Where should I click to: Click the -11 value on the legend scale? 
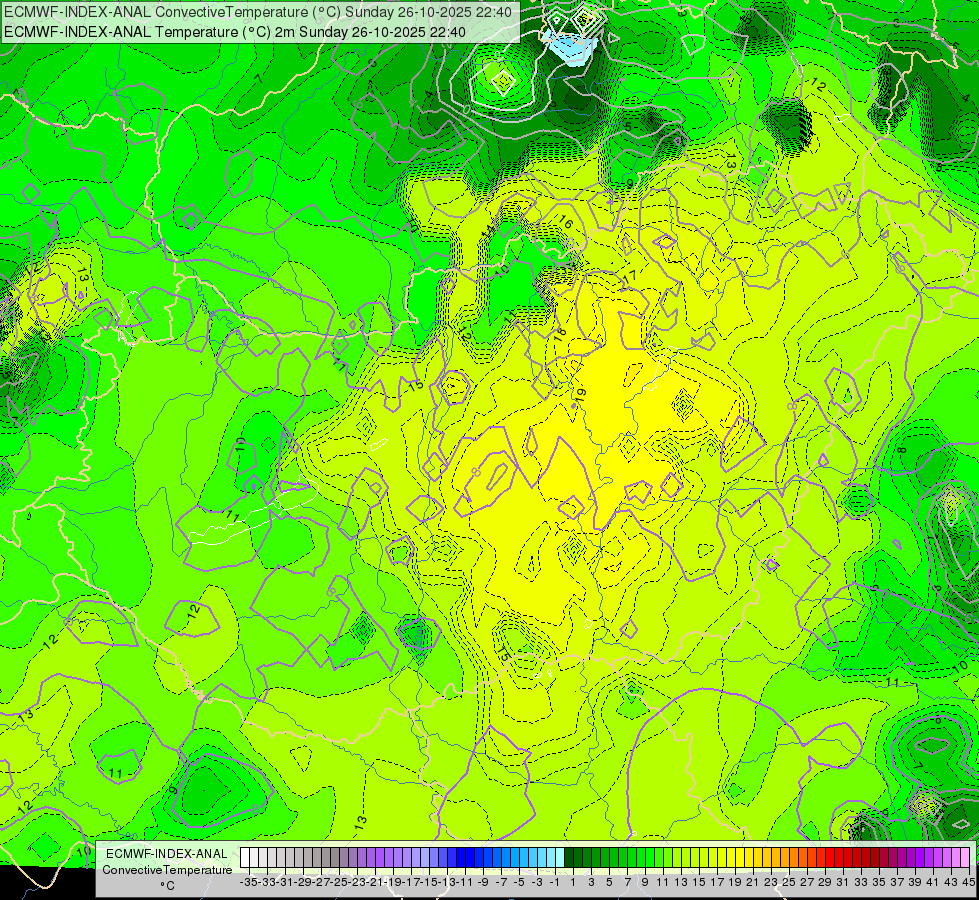coord(465,882)
